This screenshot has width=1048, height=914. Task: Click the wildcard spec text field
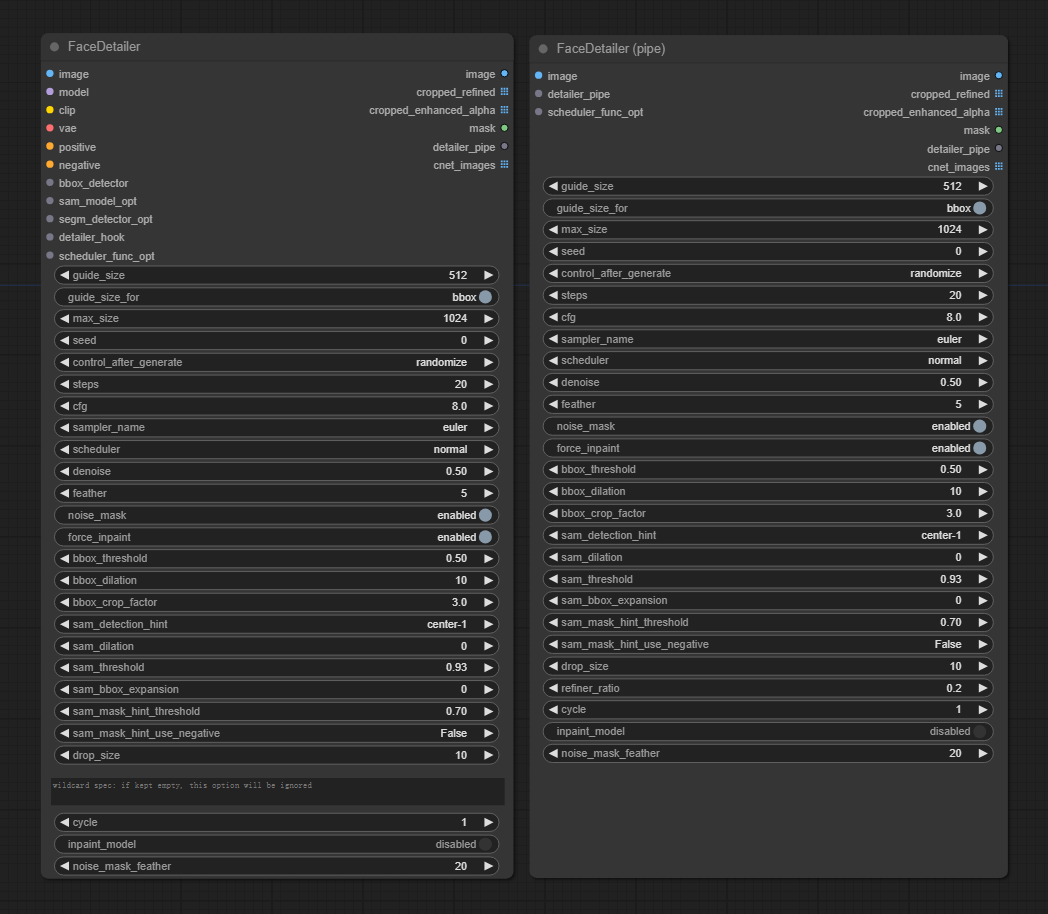pos(277,791)
